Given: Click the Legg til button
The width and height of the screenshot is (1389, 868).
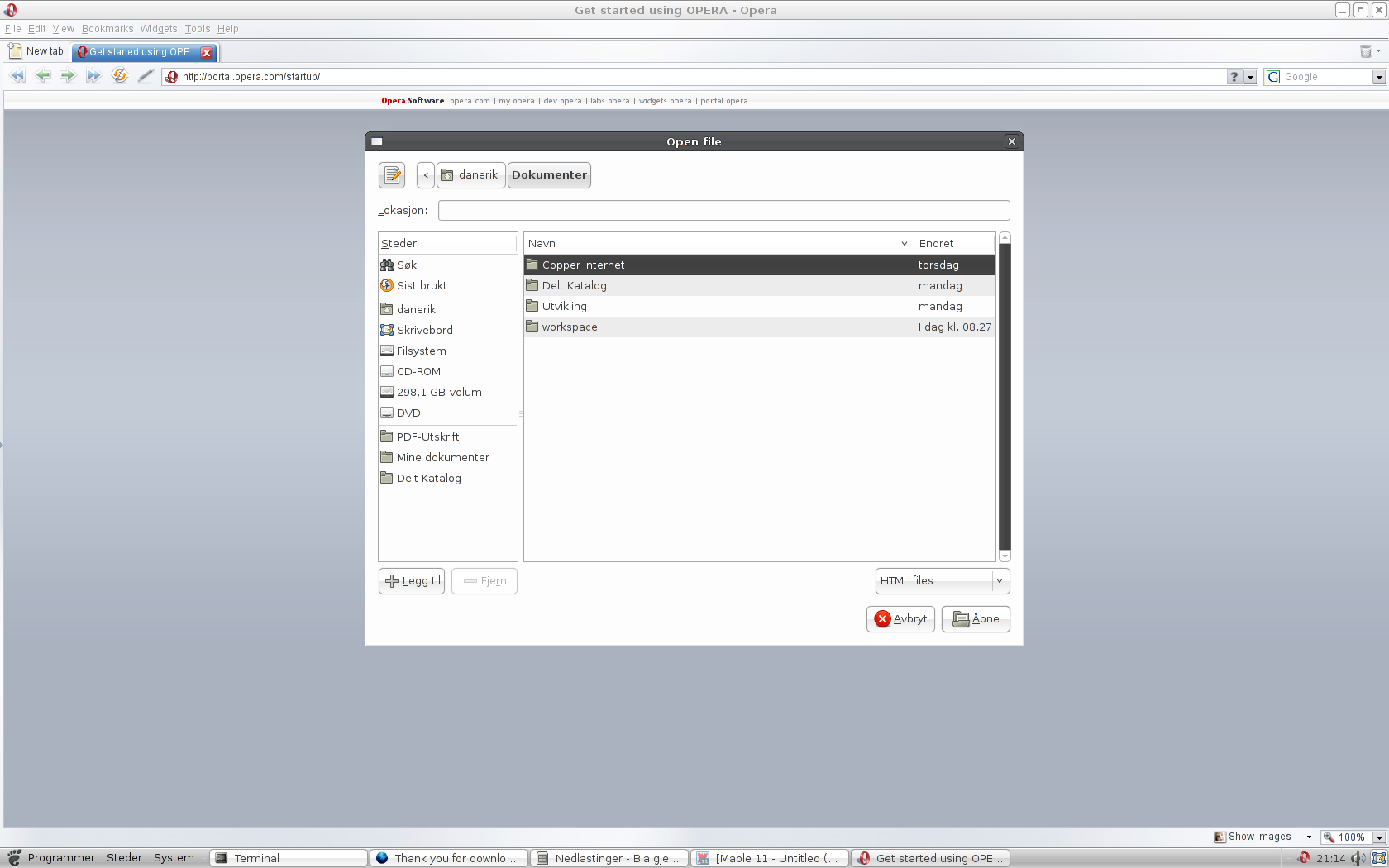Looking at the screenshot, I should [x=412, y=581].
